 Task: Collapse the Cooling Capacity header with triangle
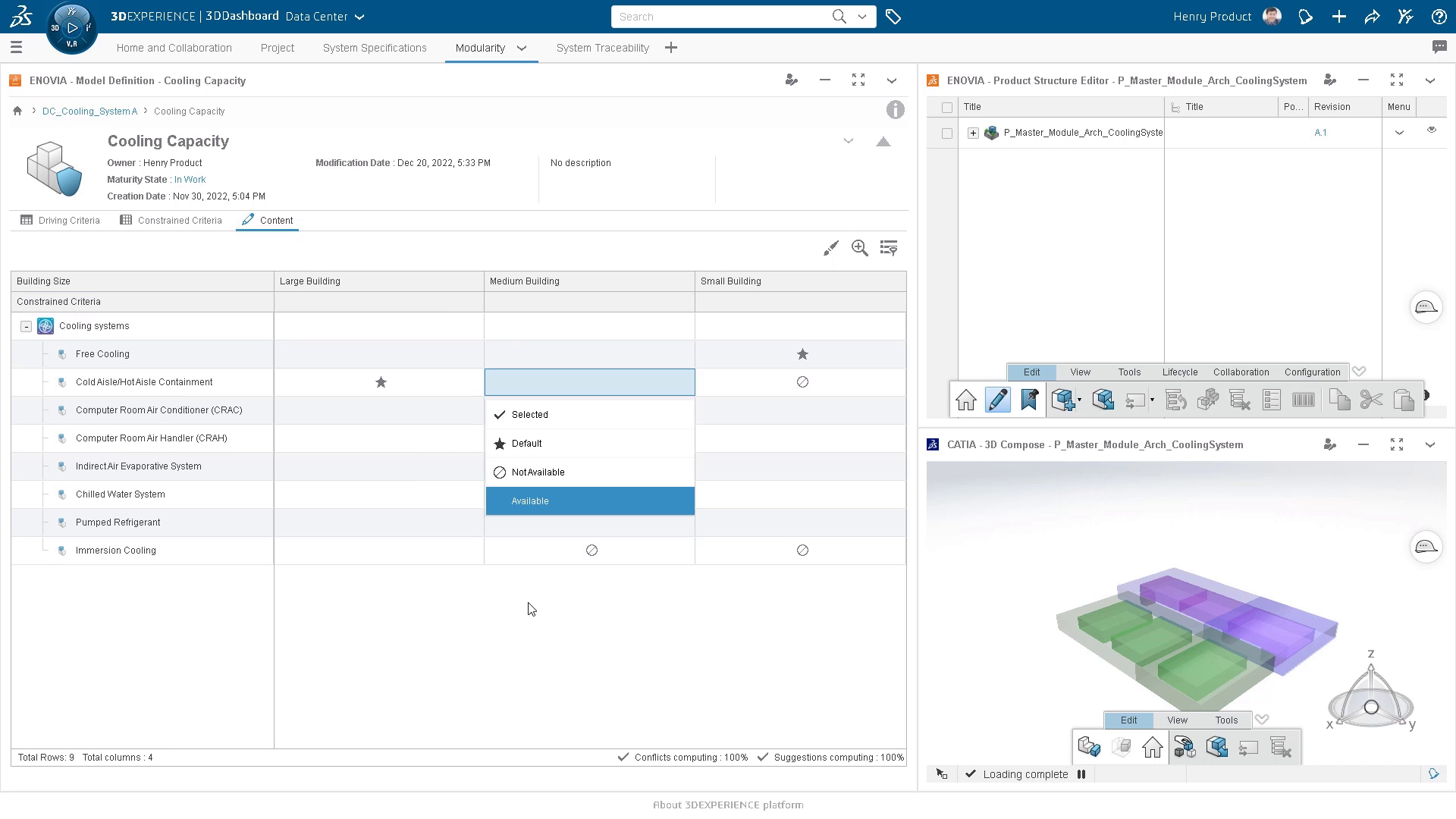883,142
